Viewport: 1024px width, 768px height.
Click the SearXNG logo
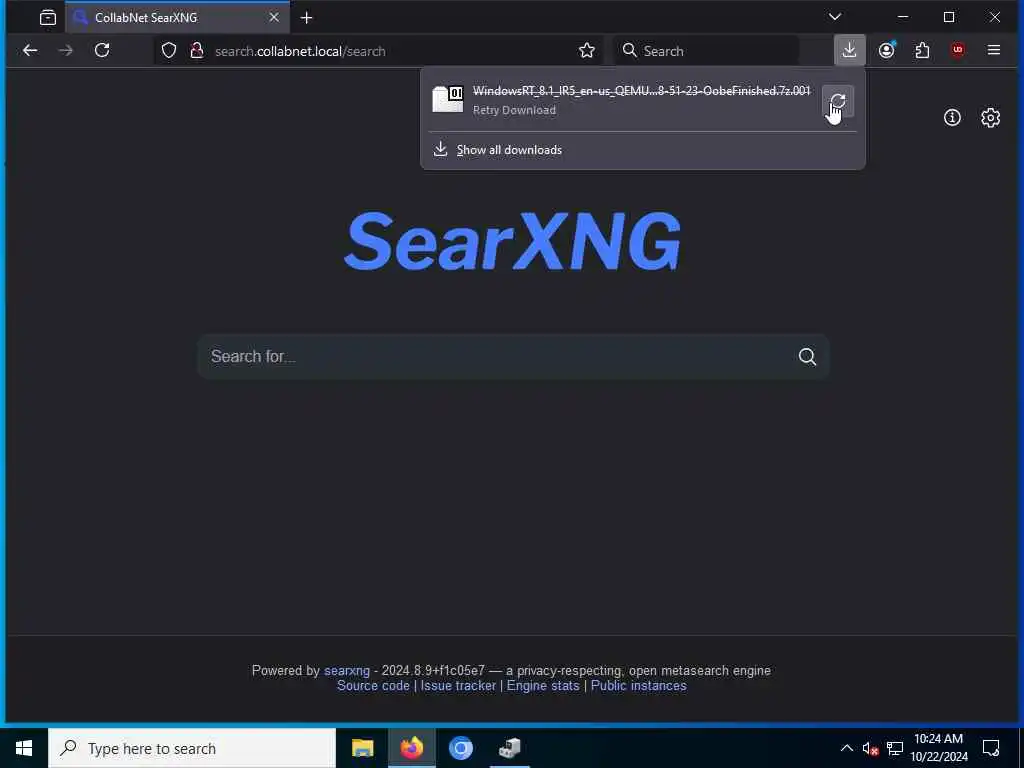pyautogui.click(x=512, y=240)
